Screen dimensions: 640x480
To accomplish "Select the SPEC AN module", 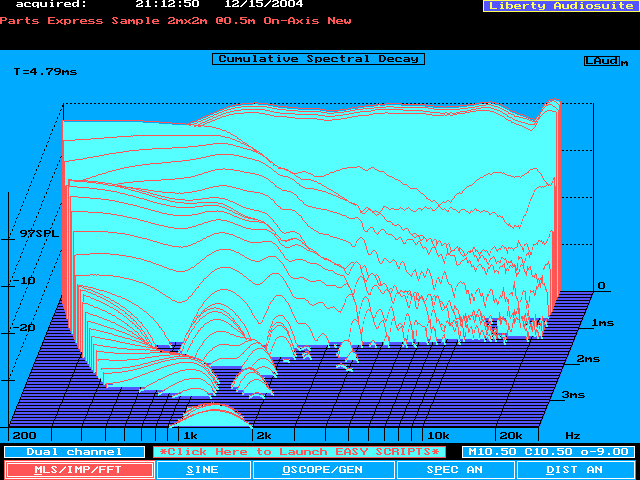I will pos(455,469).
